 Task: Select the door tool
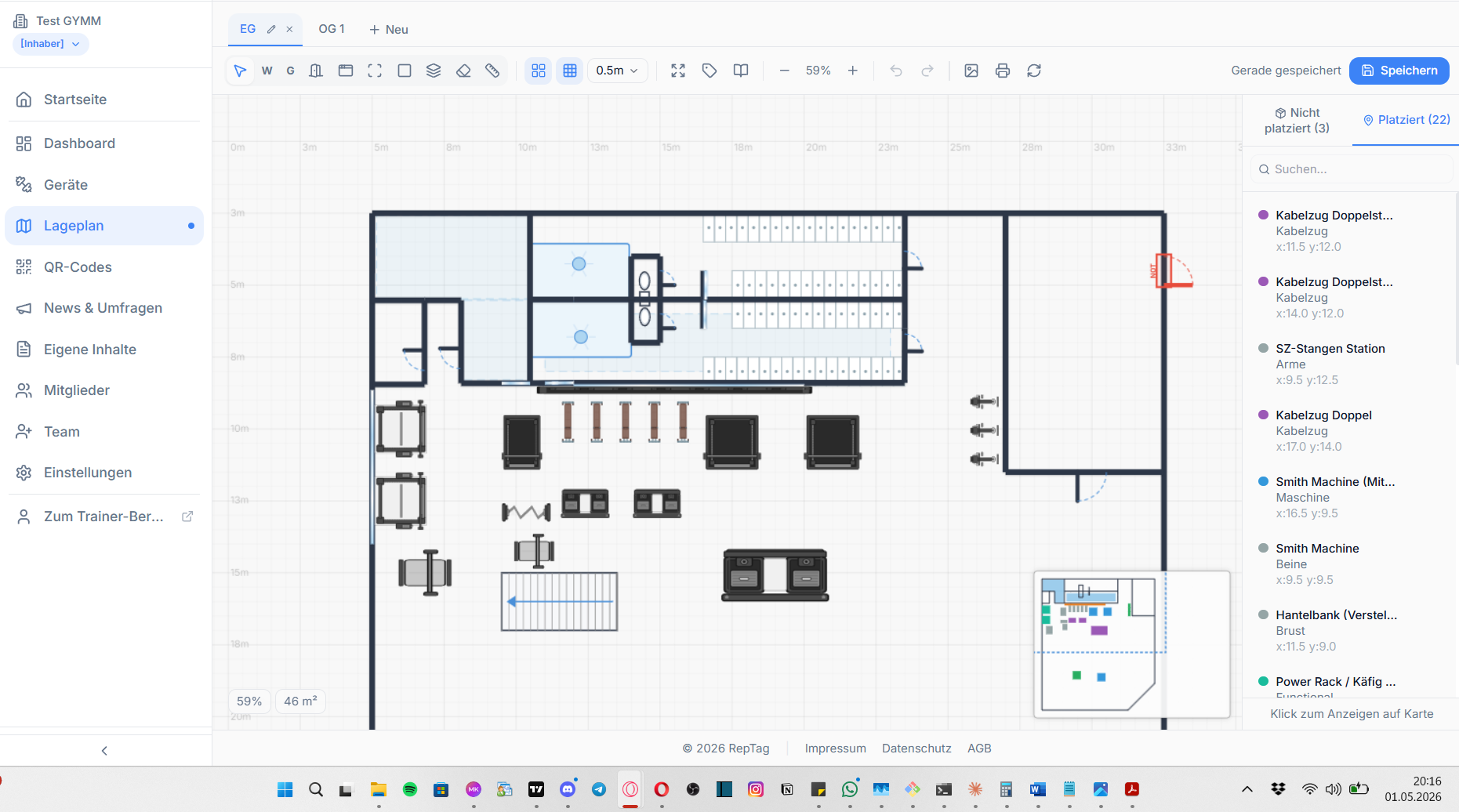pyautogui.click(x=316, y=71)
